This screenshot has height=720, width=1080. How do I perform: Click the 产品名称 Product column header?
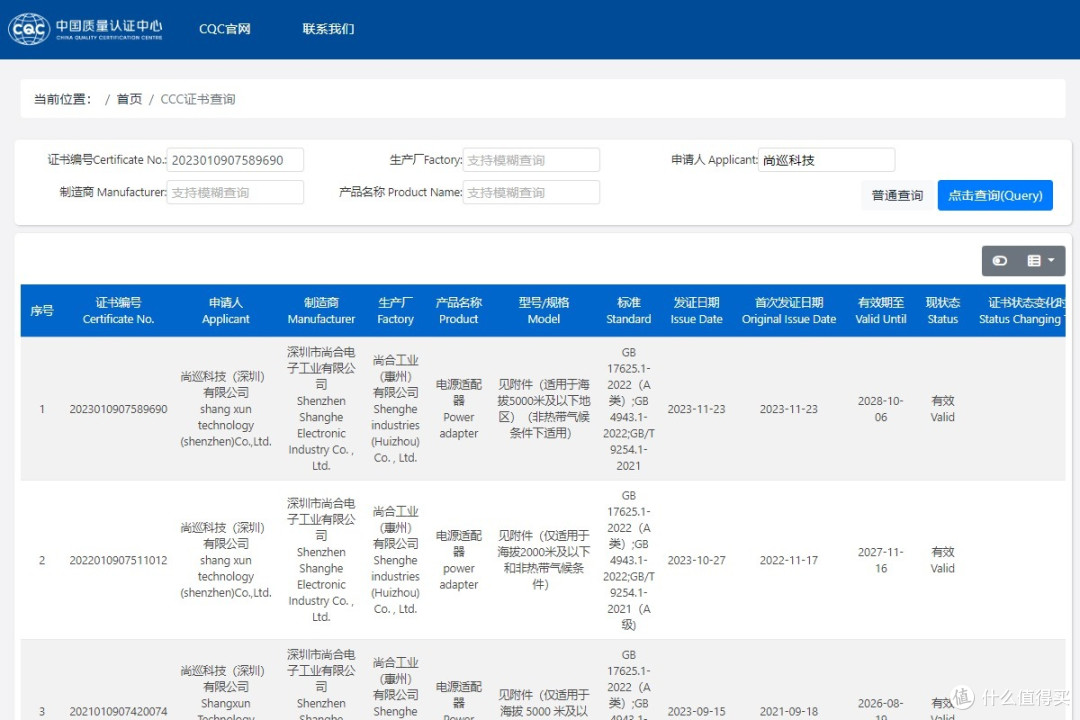point(459,311)
